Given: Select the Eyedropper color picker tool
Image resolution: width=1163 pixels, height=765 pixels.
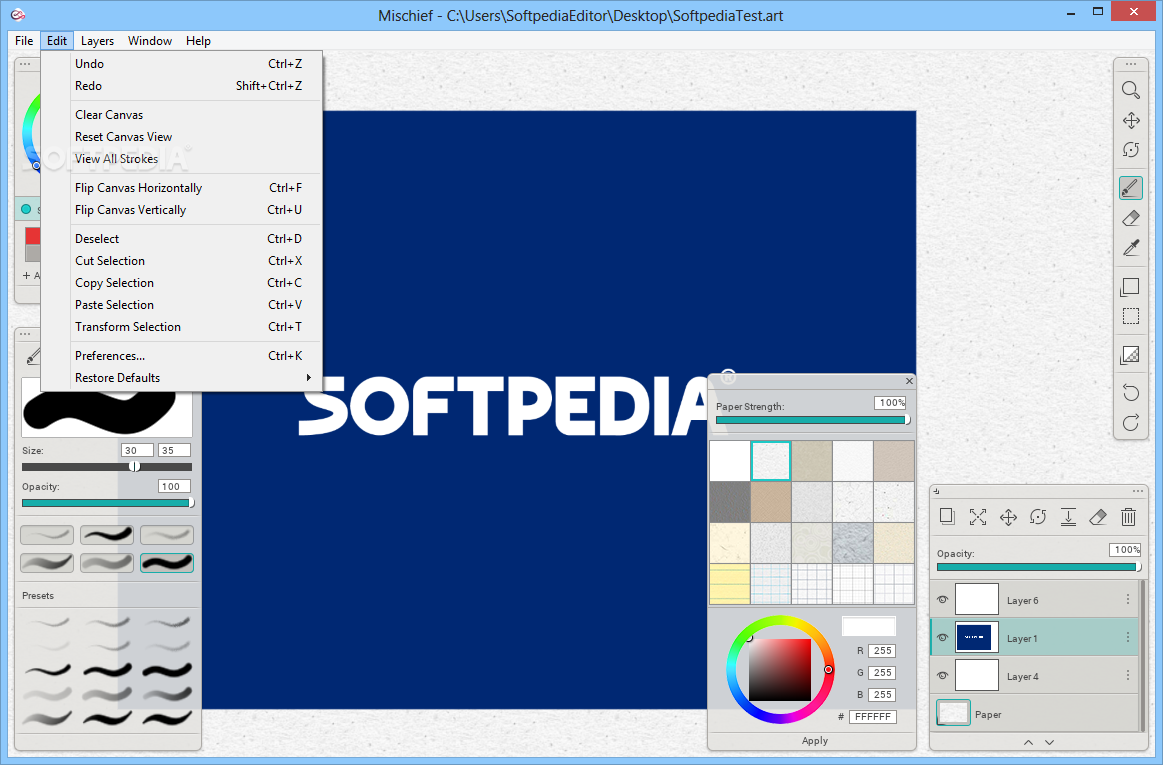Looking at the screenshot, I should coord(1130,248).
